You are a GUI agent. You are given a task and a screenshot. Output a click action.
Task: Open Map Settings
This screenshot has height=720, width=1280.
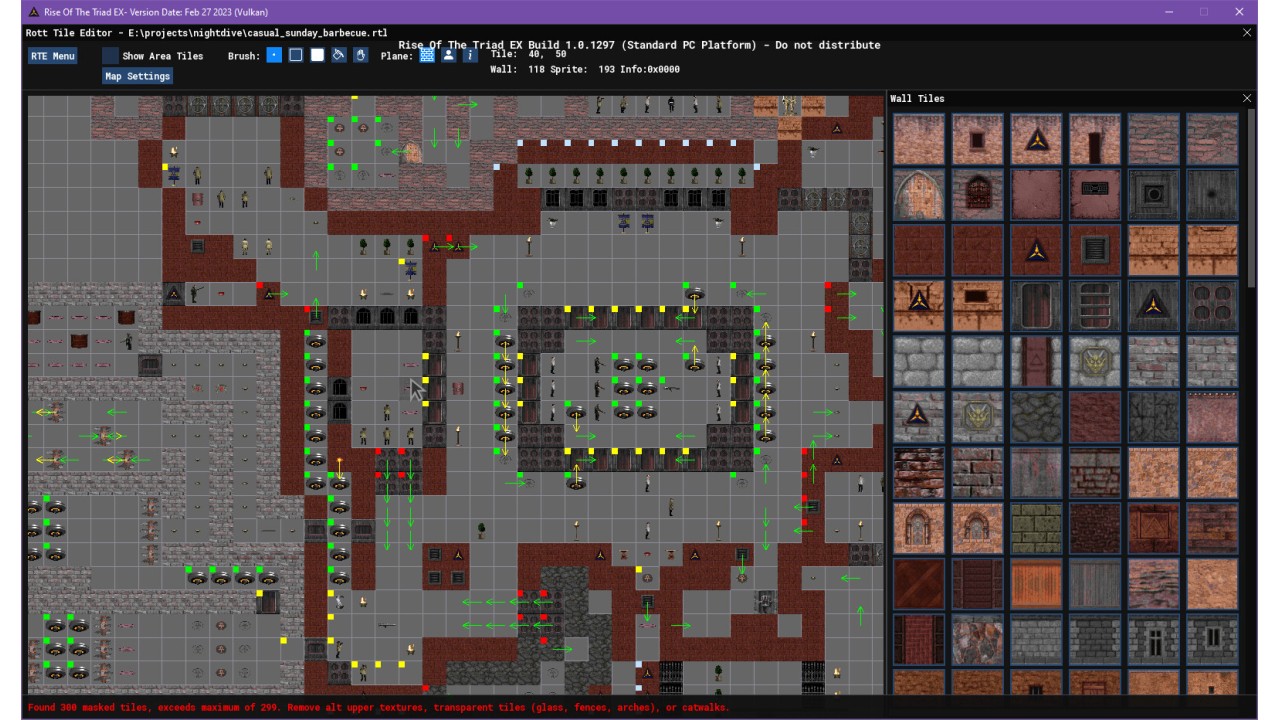pos(138,76)
